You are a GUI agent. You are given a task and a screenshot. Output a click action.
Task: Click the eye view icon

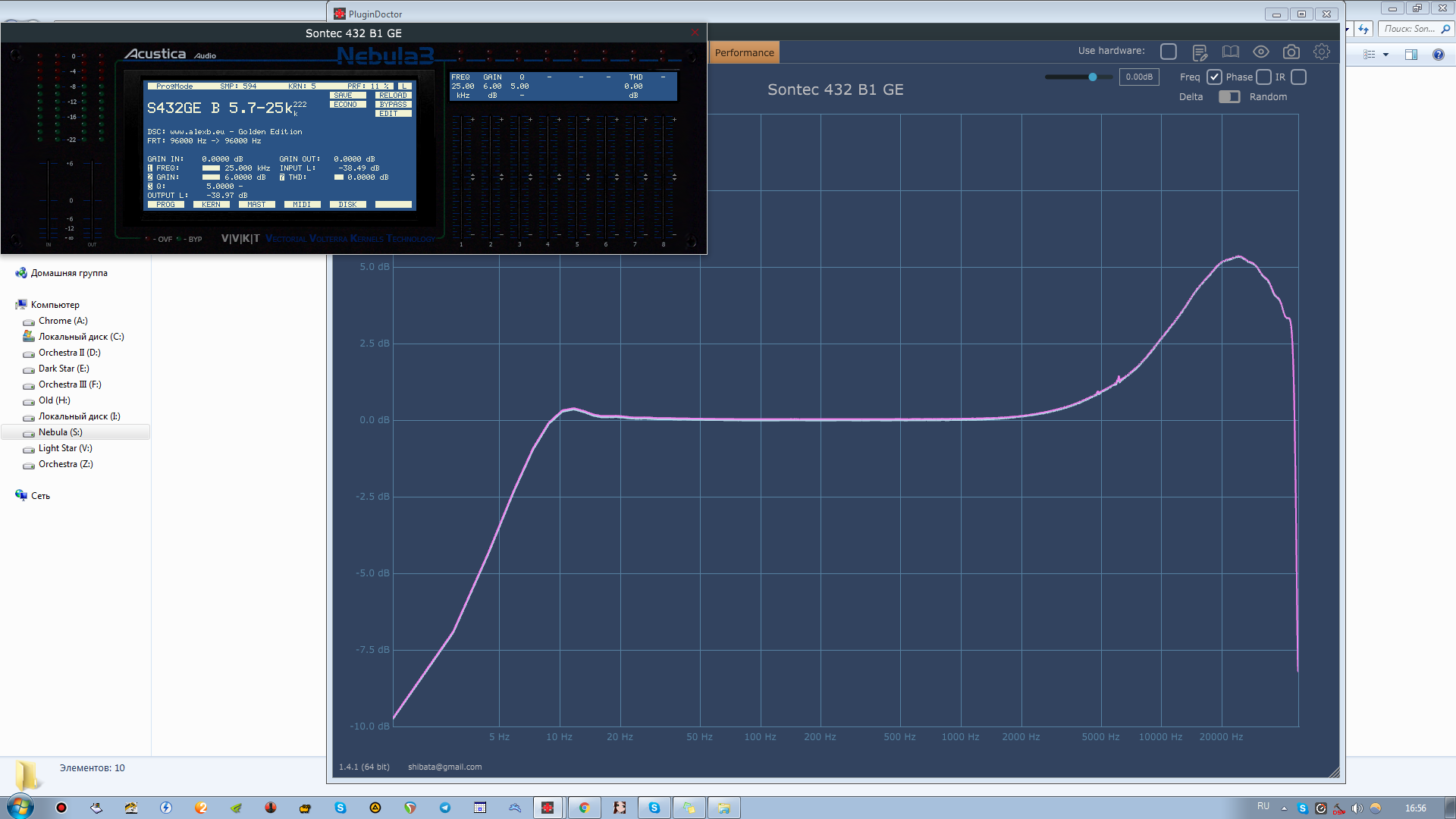[1260, 52]
